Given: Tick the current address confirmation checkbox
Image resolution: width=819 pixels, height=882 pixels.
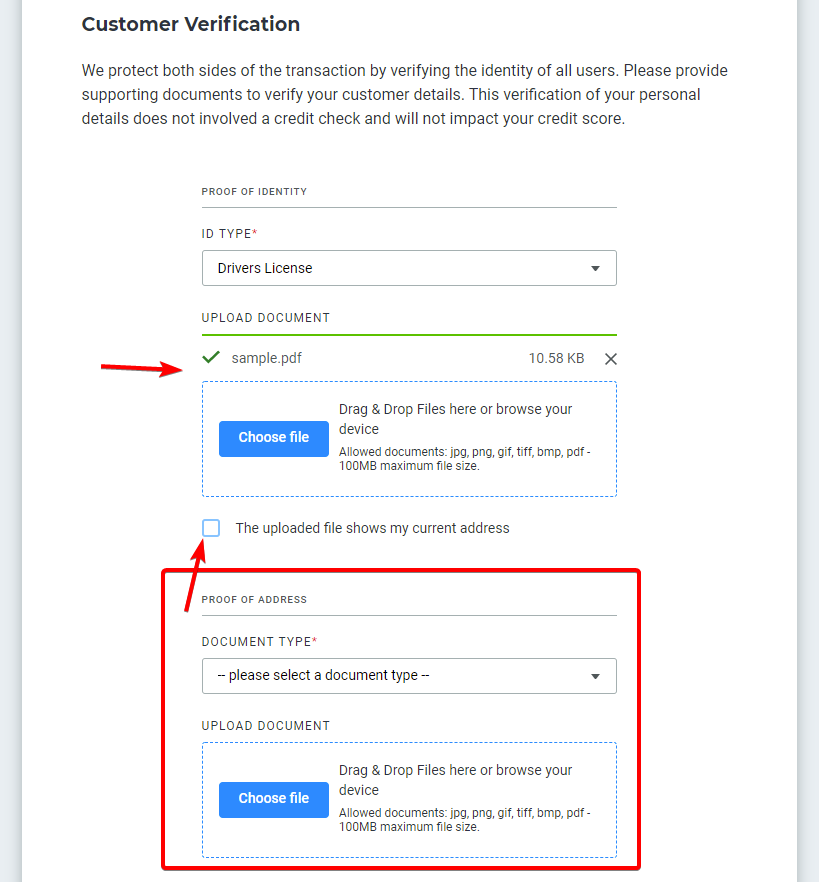Looking at the screenshot, I should [211, 528].
